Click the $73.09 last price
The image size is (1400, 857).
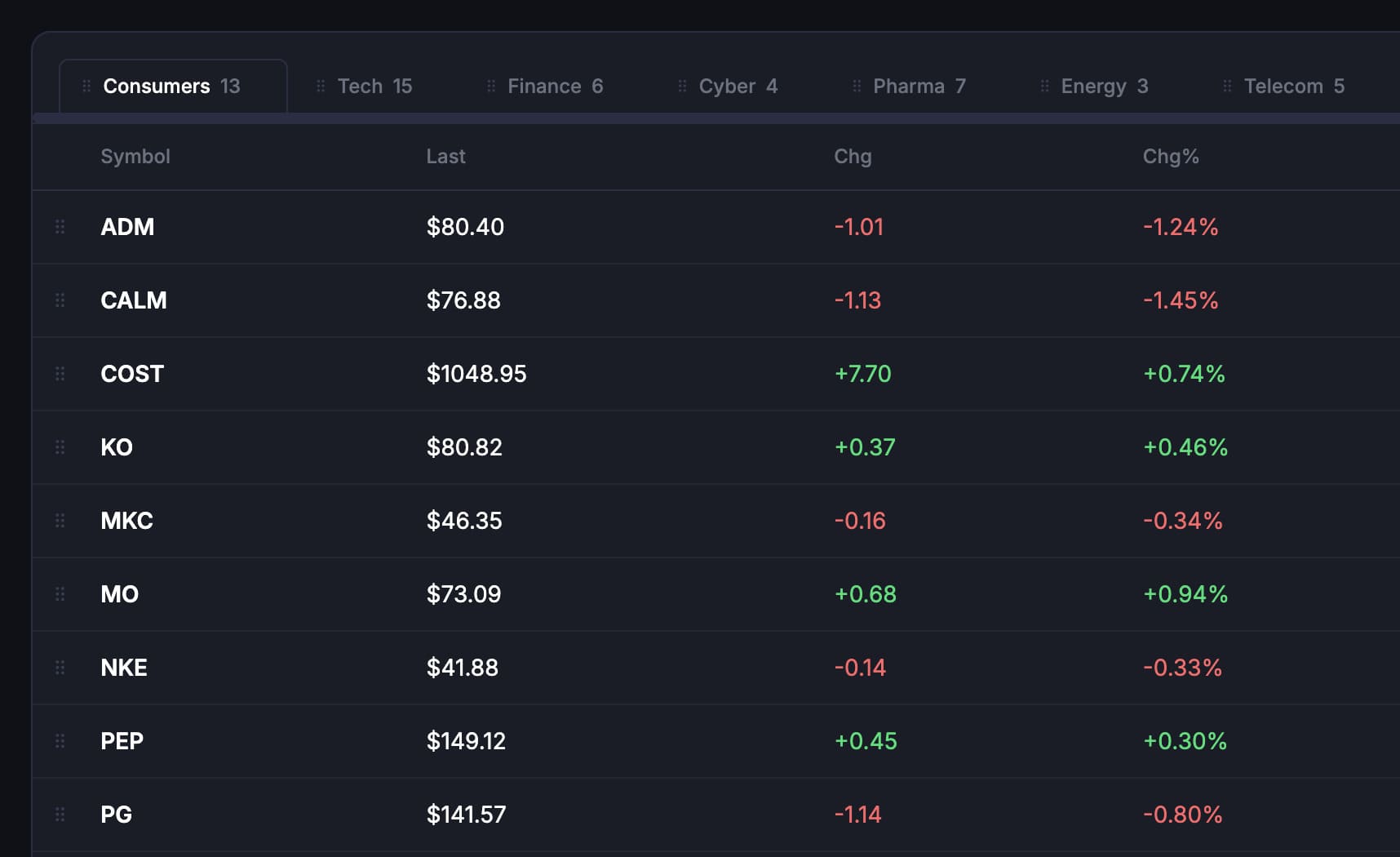463,594
